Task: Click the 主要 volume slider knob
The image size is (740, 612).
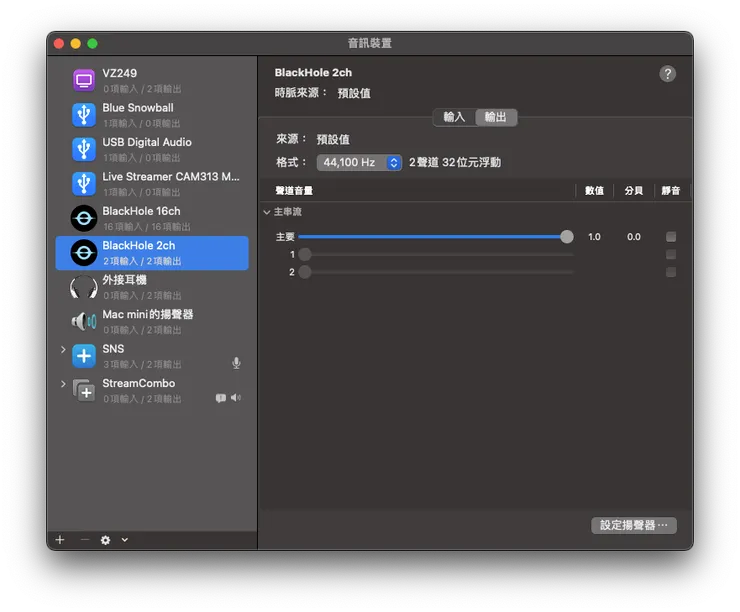Action: click(x=567, y=236)
